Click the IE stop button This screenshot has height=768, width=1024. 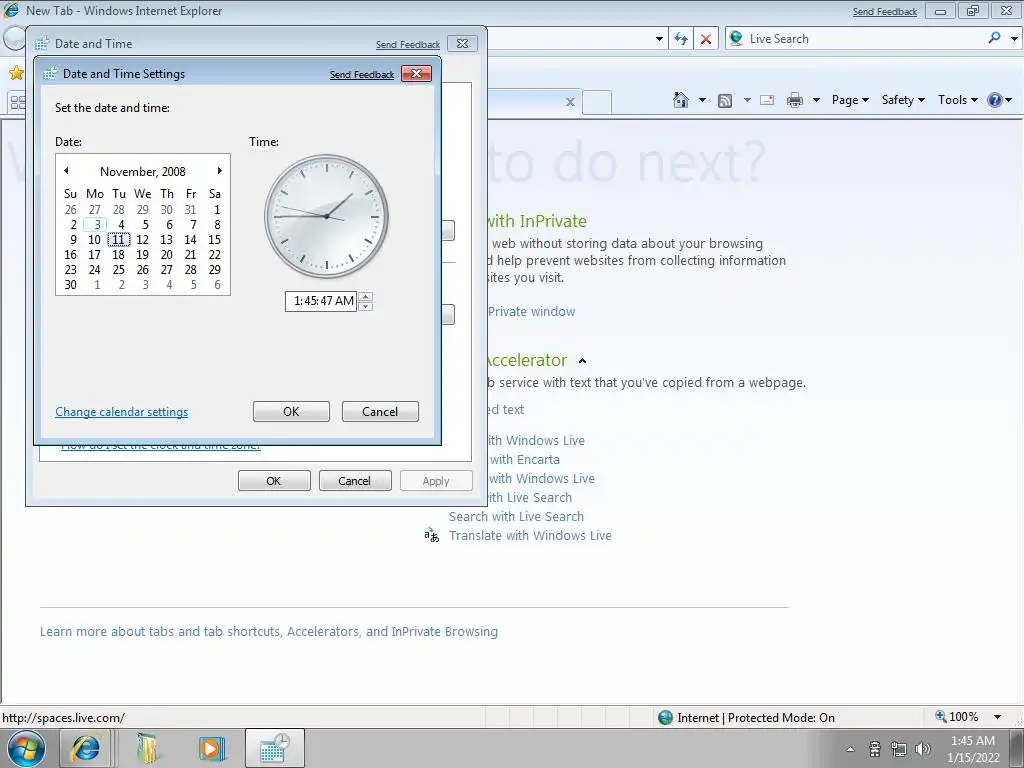coord(706,39)
